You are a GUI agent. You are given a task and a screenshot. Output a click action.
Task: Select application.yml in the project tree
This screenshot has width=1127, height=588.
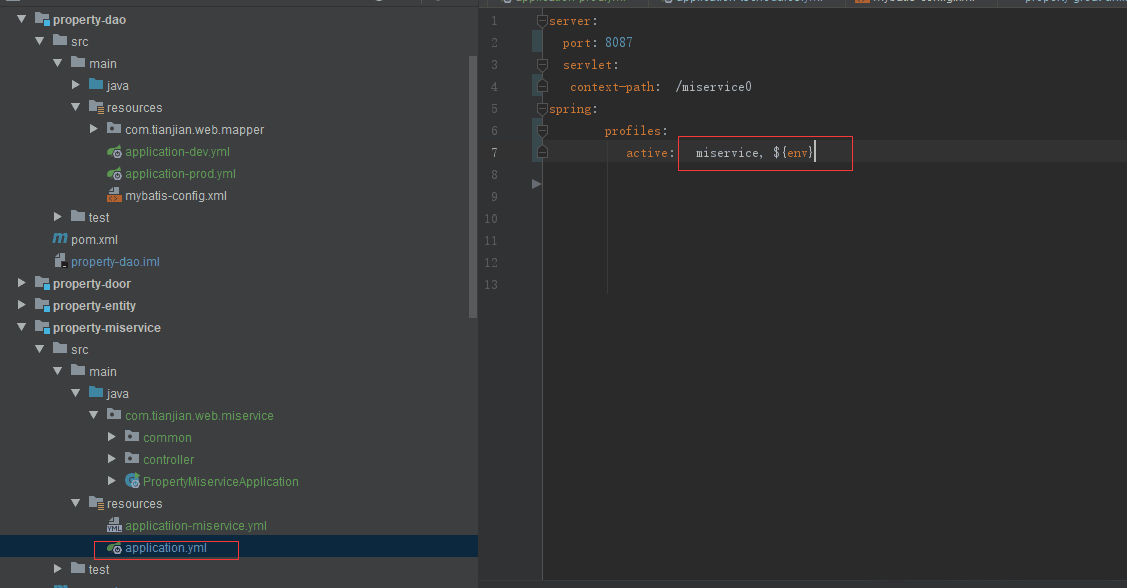tap(167, 548)
